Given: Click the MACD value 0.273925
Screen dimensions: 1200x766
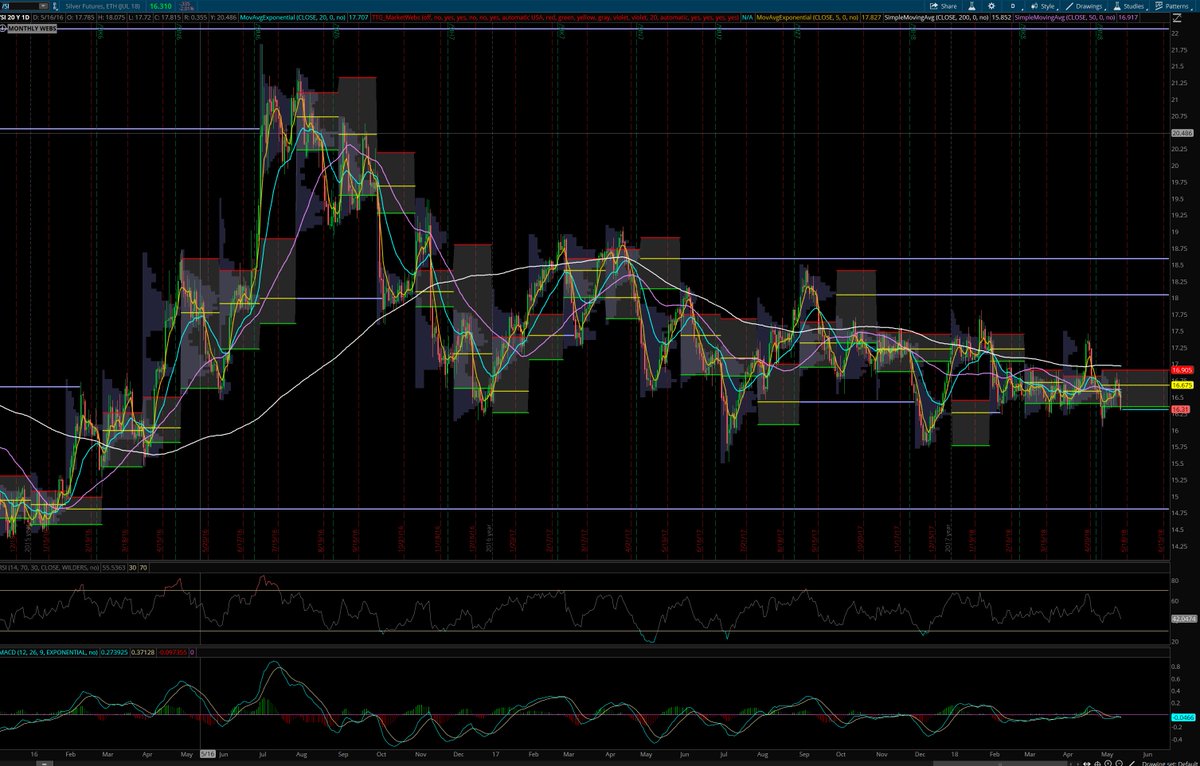Looking at the screenshot, I should click(114, 652).
